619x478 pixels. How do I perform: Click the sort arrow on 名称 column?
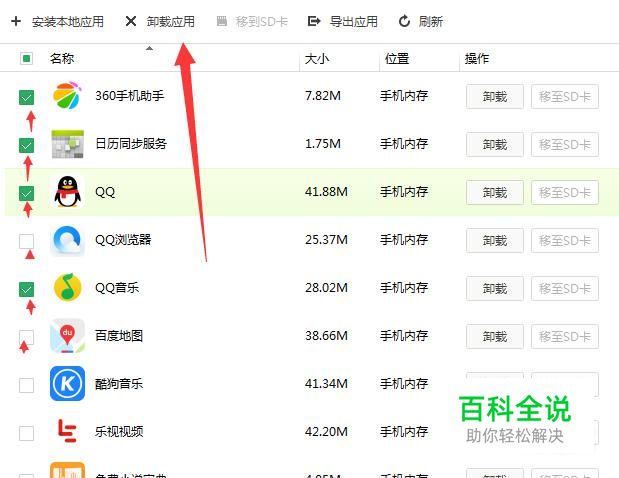149,49
